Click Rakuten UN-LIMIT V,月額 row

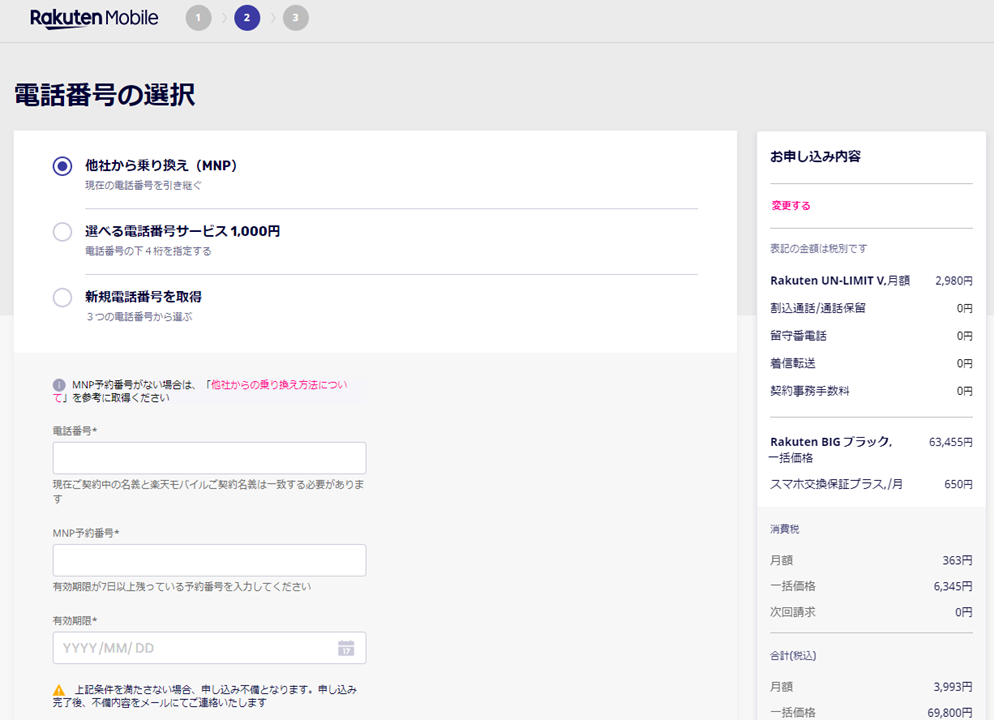pyautogui.click(x=871, y=280)
